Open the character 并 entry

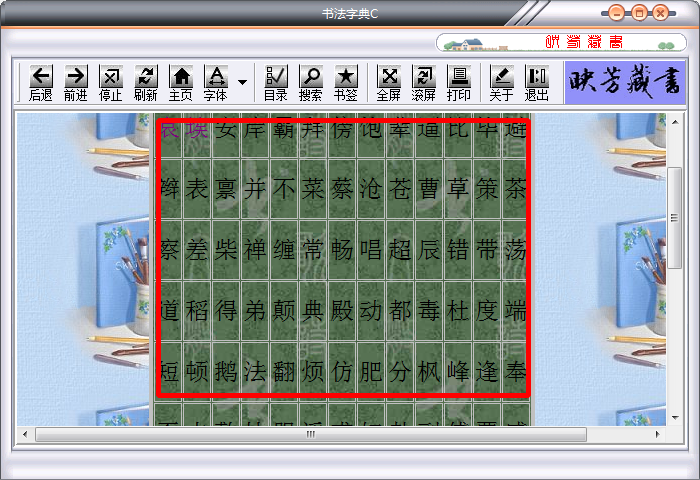(x=255, y=189)
